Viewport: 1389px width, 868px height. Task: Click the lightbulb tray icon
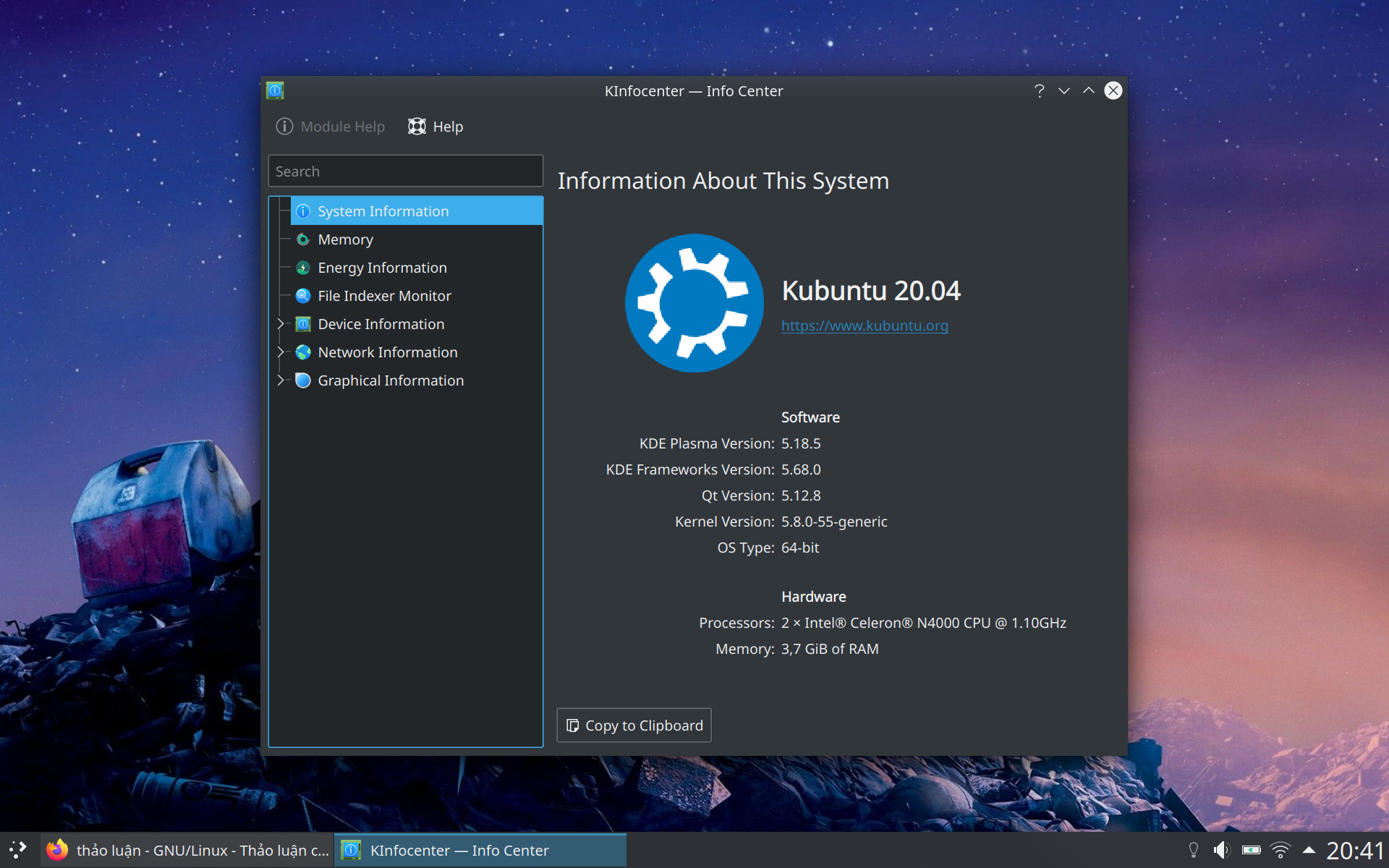pyautogui.click(x=1194, y=850)
